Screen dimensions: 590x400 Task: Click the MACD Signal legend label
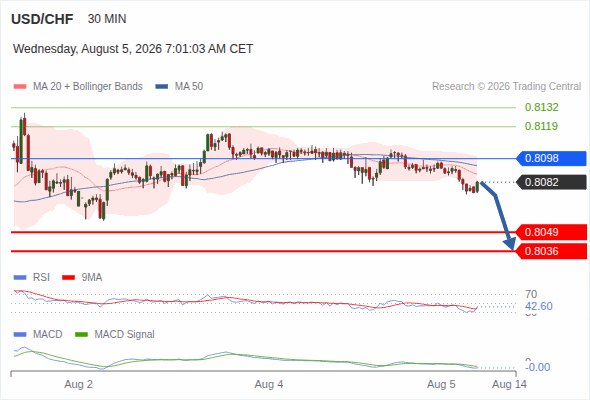pyautogui.click(x=125, y=335)
